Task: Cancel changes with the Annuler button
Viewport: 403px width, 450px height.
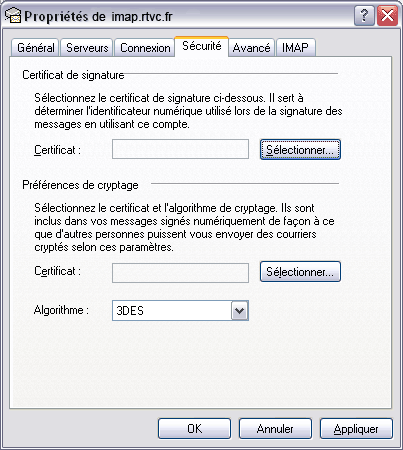Action: (x=275, y=429)
